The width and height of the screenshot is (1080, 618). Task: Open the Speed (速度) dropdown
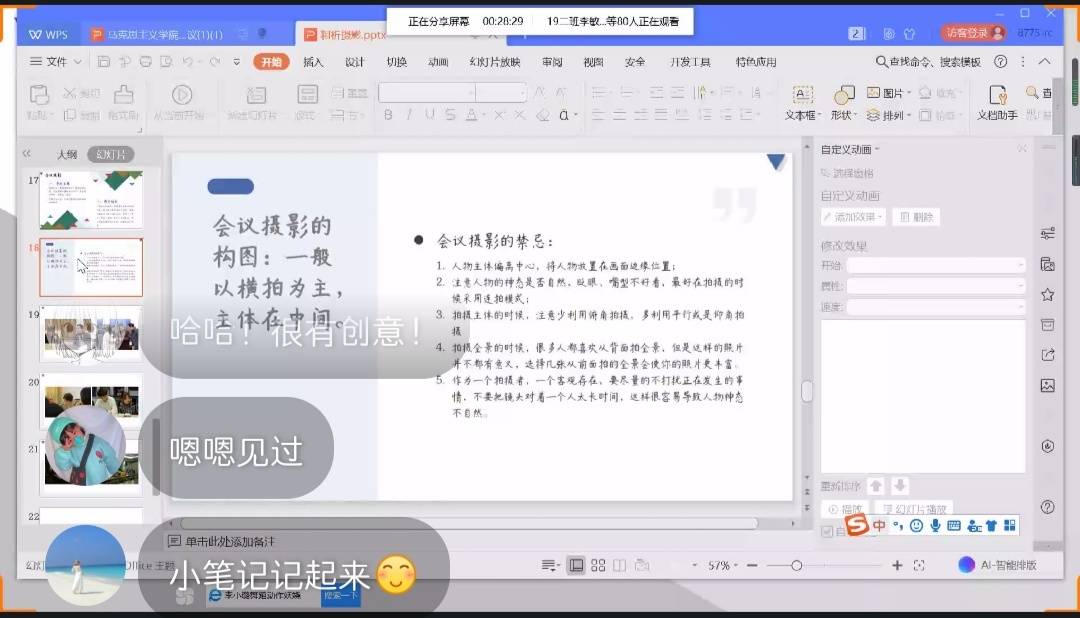point(936,307)
